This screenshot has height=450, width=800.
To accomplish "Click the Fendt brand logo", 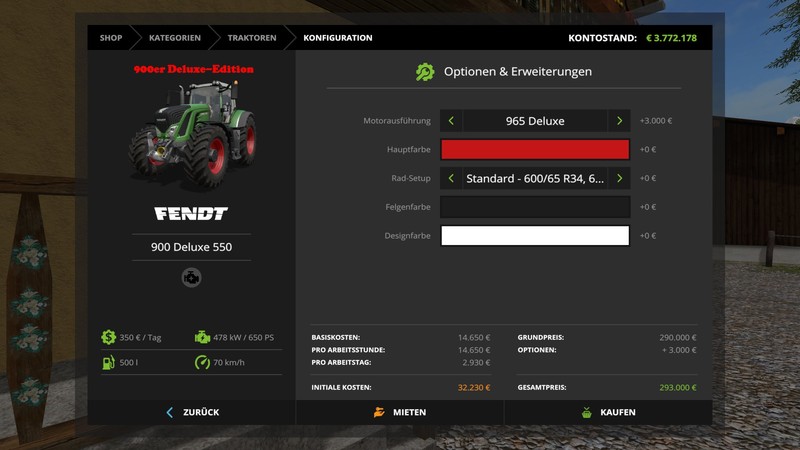I will [191, 213].
